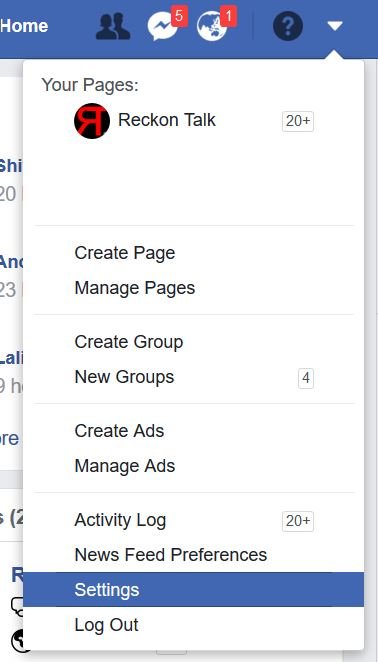The image size is (378, 662).
Task: Open the highlighted Settings item
Action: (193, 590)
